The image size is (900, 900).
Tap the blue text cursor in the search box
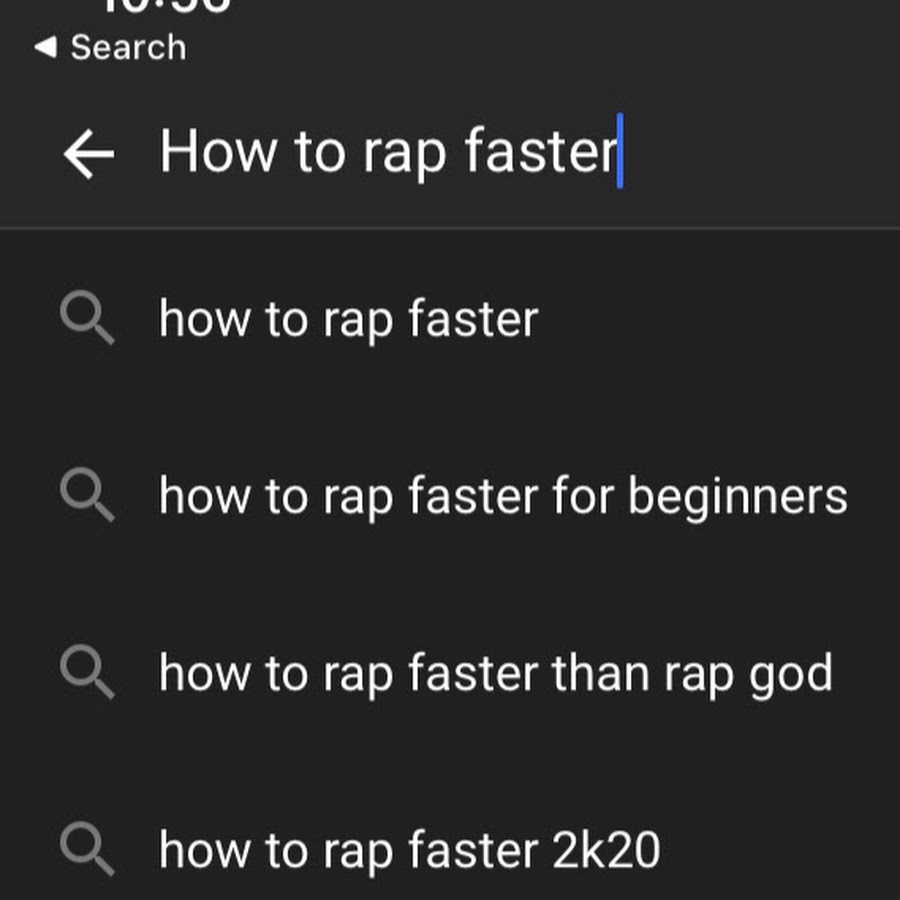(620, 152)
